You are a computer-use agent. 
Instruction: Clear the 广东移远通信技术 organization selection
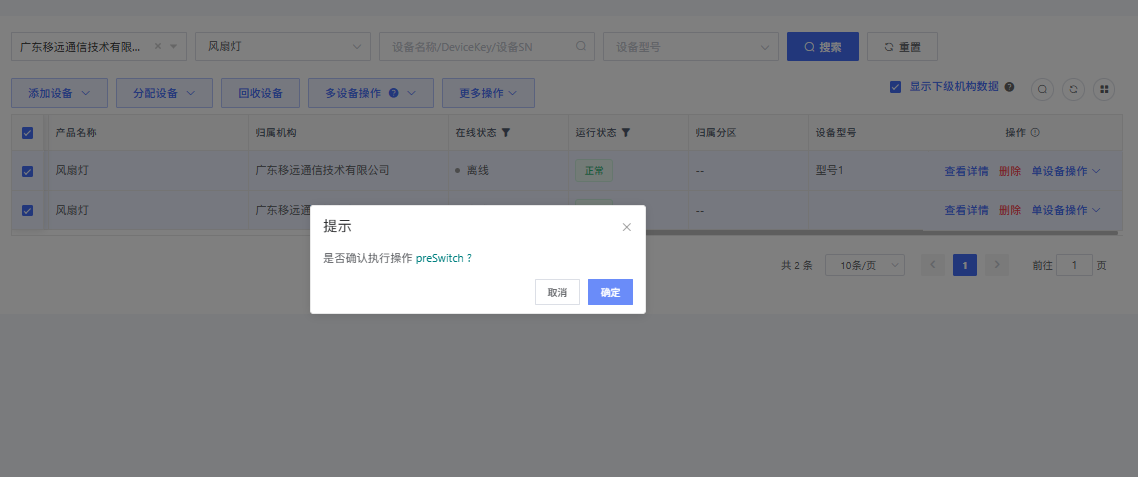(x=158, y=46)
